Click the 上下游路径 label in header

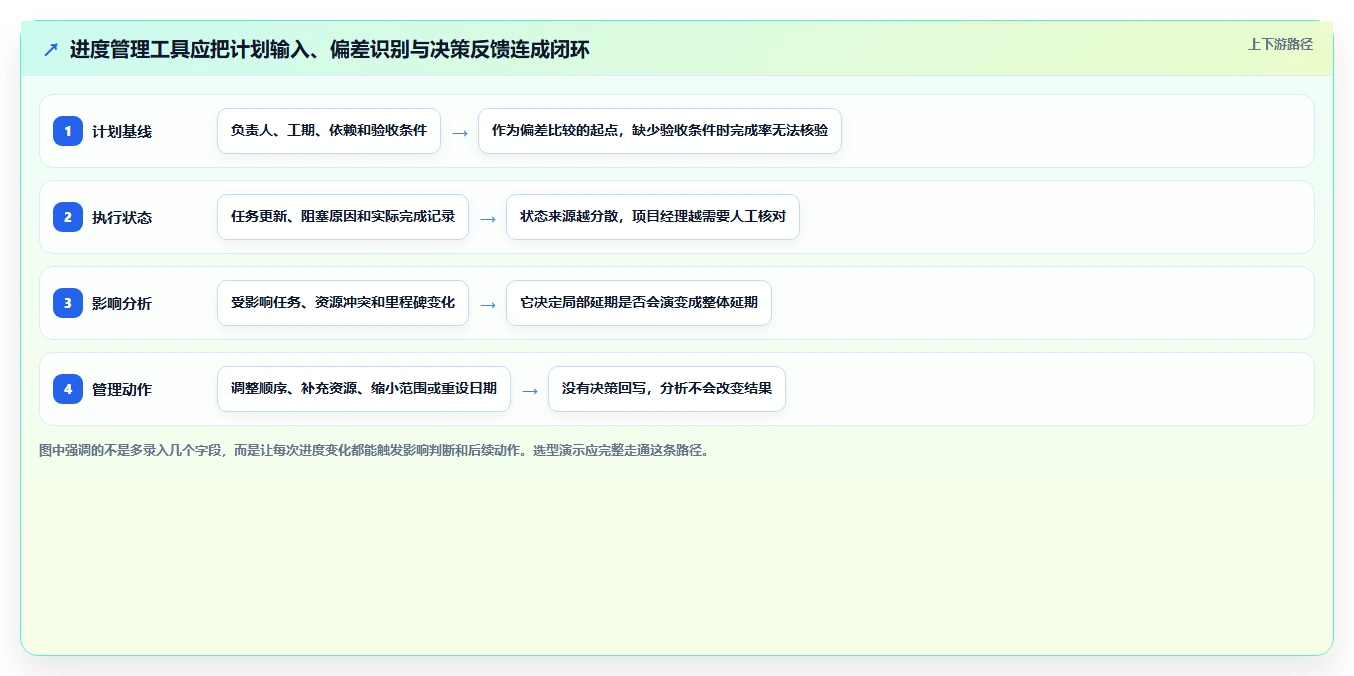click(1280, 44)
